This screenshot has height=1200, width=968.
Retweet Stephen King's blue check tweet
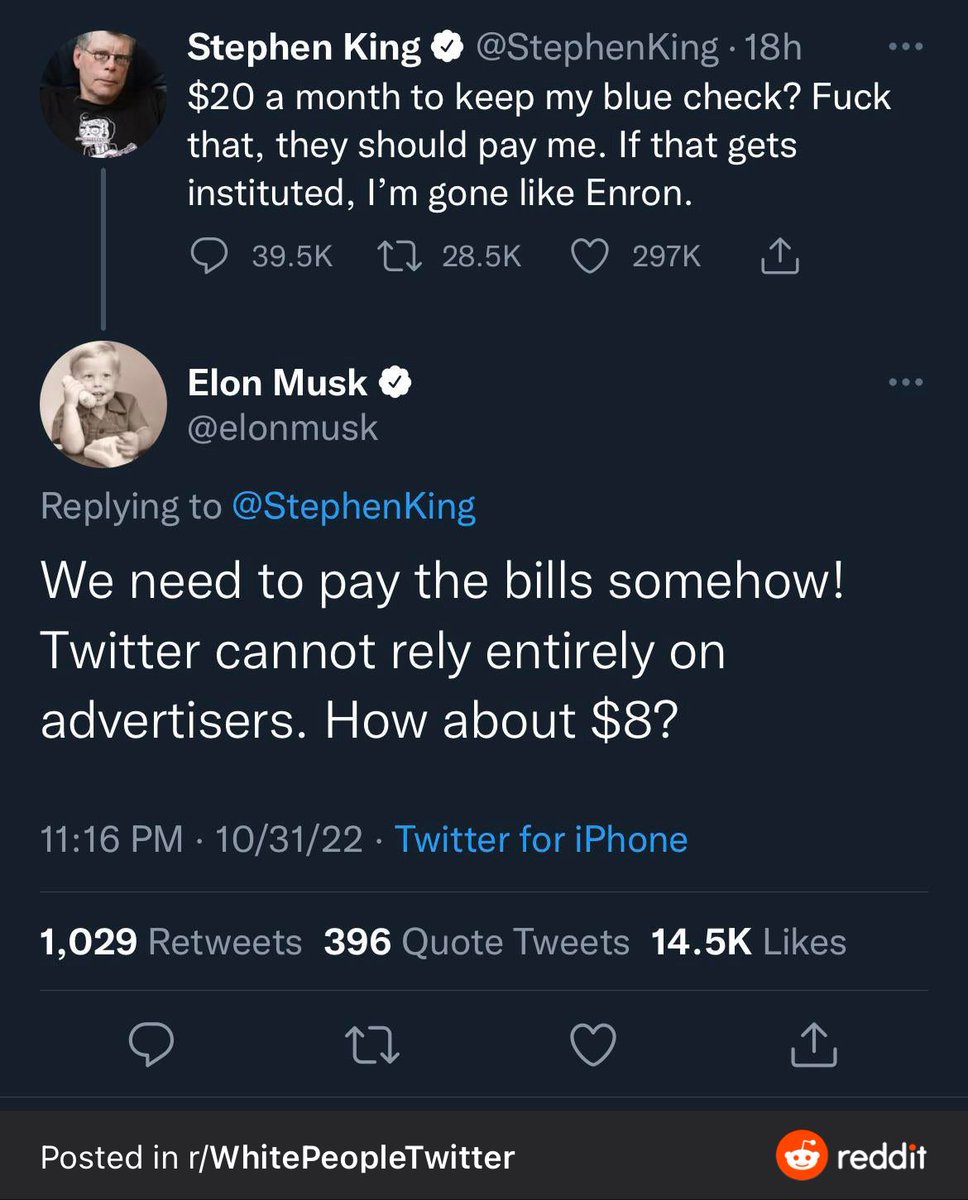[x=398, y=258]
